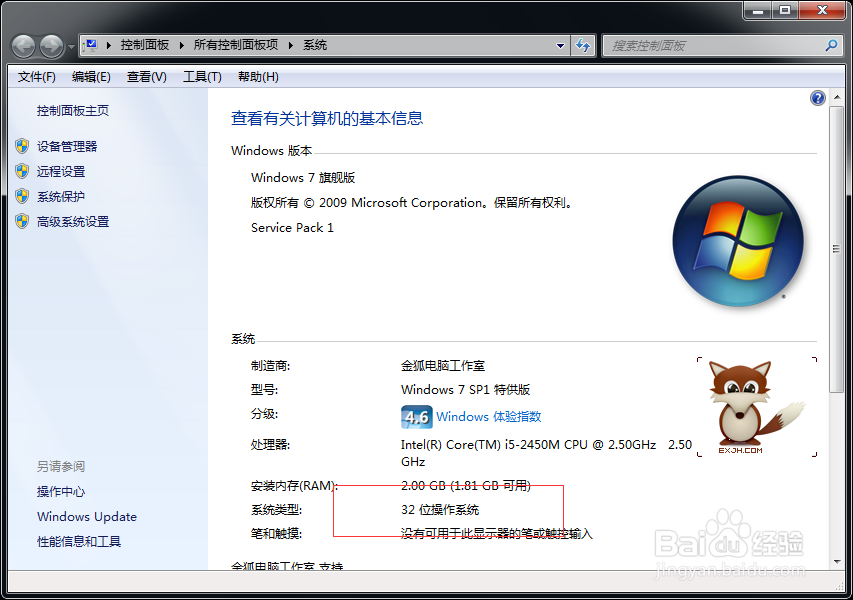The height and width of the screenshot is (600, 853).
Task: Click the text Windows 7 SP1 特供版
Action: click(x=466, y=389)
